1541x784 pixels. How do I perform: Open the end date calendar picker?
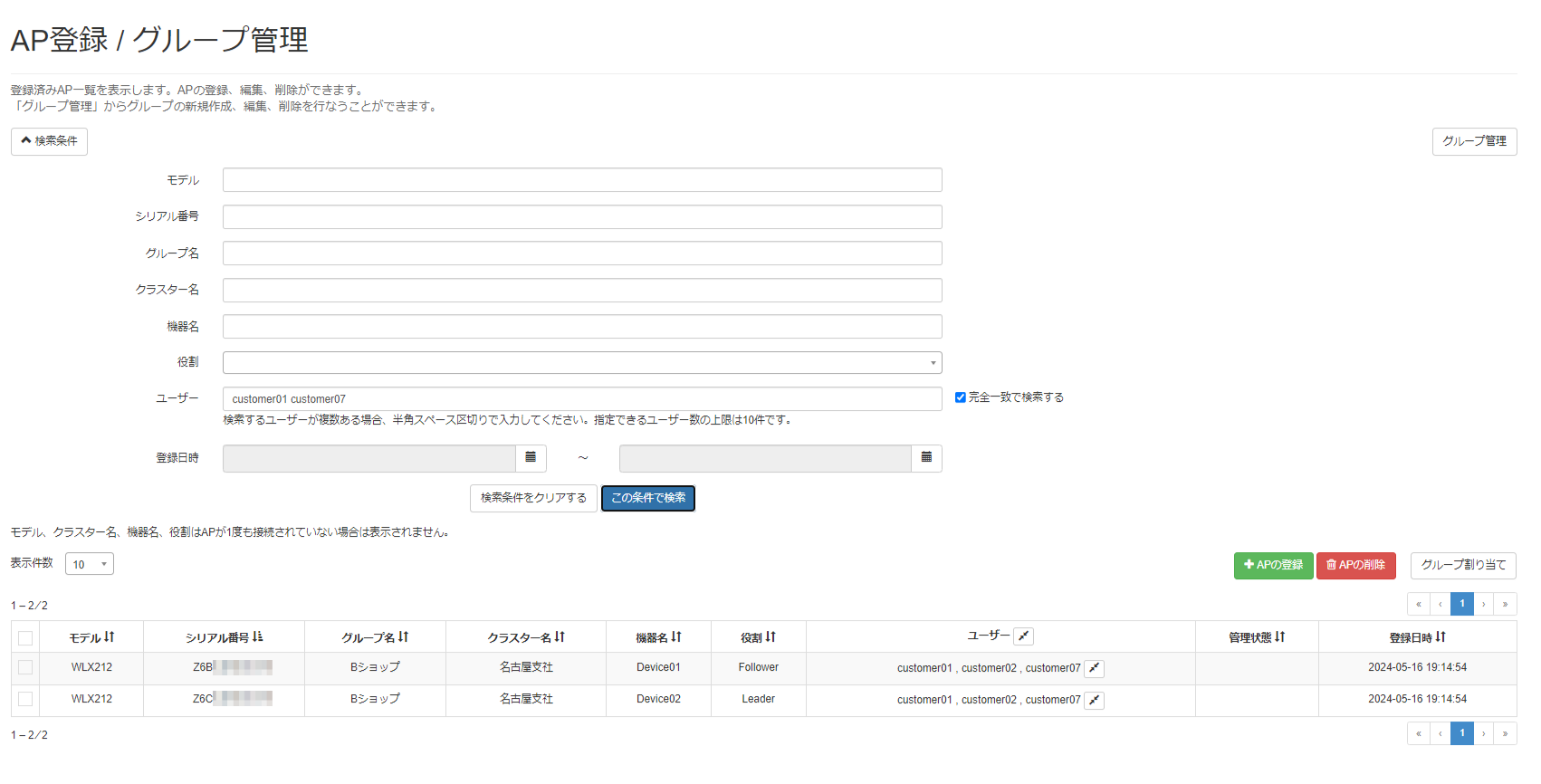coord(926,458)
